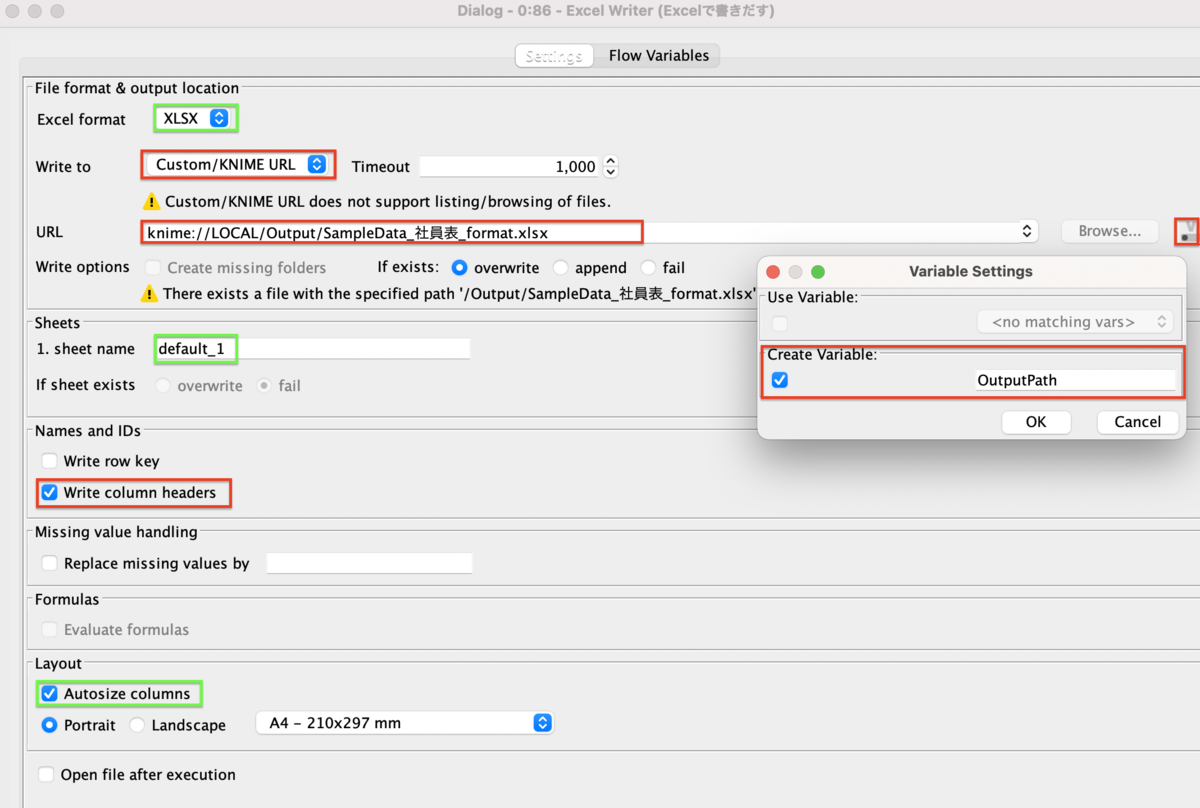Select Landscape orientation
The width and height of the screenshot is (1200, 808).
pyautogui.click(x=137, y=725)
